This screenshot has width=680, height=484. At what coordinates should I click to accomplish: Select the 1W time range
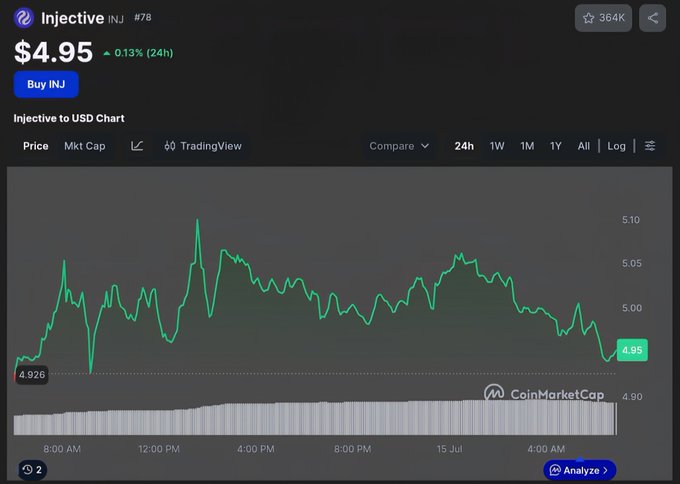click(x=497, y=146)
